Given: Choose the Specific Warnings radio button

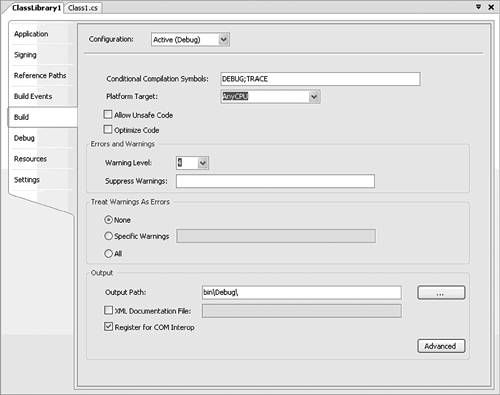Looking at the screenshot, I should pyautogui.click(x=108, y=236).
